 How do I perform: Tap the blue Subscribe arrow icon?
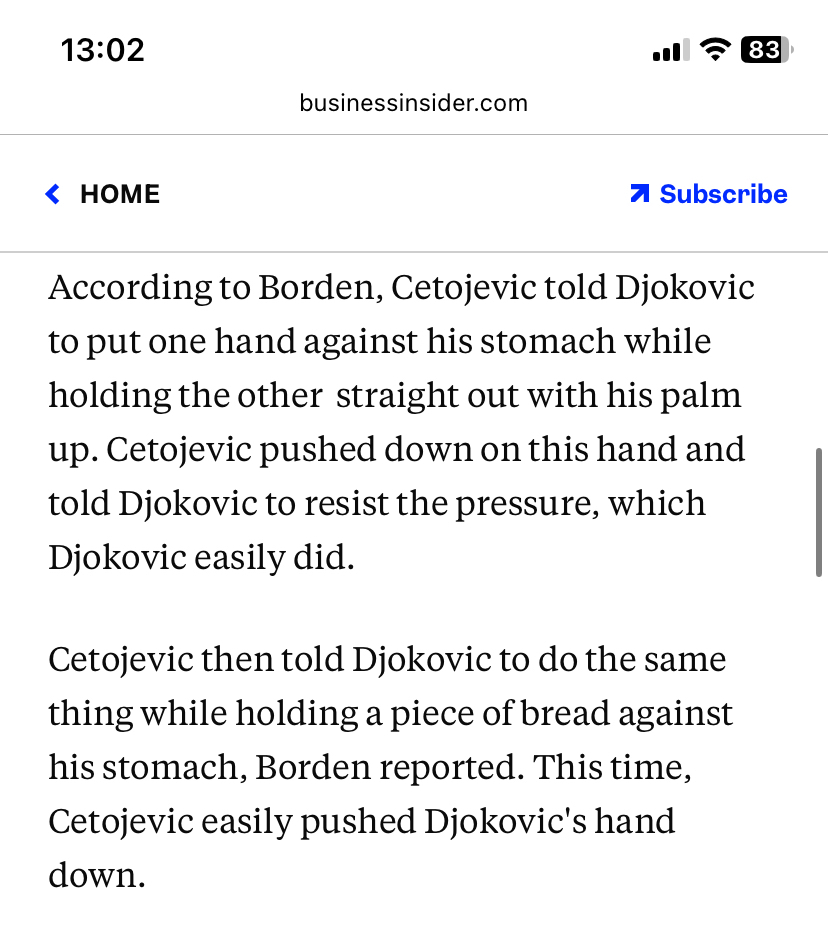640,193
